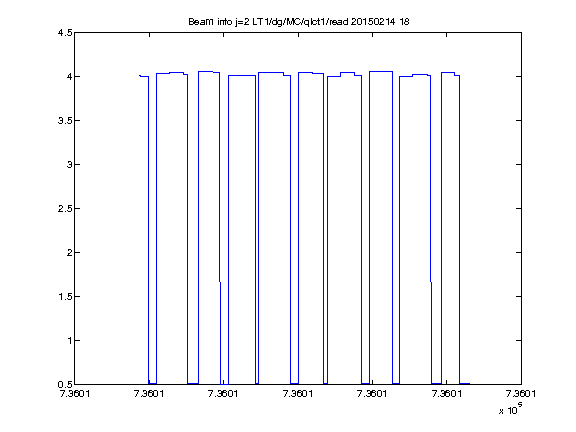Click the fourth 7.3601 x-axis label
This screenshot has width=576, height=432.
point(298,394)
